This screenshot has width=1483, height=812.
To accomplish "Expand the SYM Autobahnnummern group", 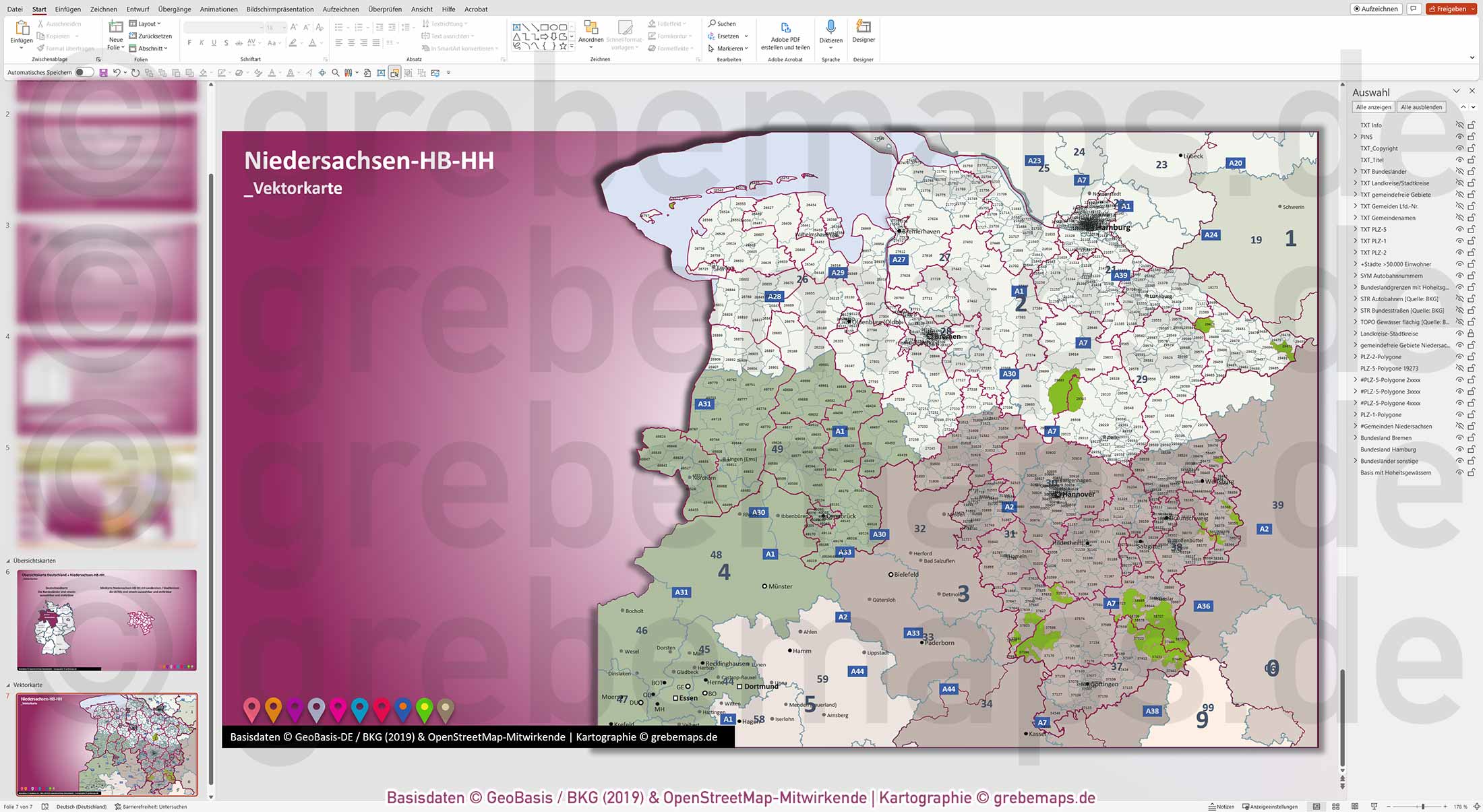I will [1355, 276].
